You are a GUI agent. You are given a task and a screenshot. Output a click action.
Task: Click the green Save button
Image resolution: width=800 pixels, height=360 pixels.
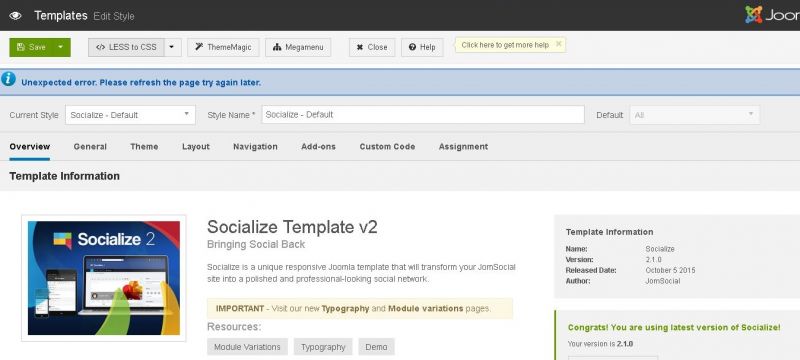point(31,47)
